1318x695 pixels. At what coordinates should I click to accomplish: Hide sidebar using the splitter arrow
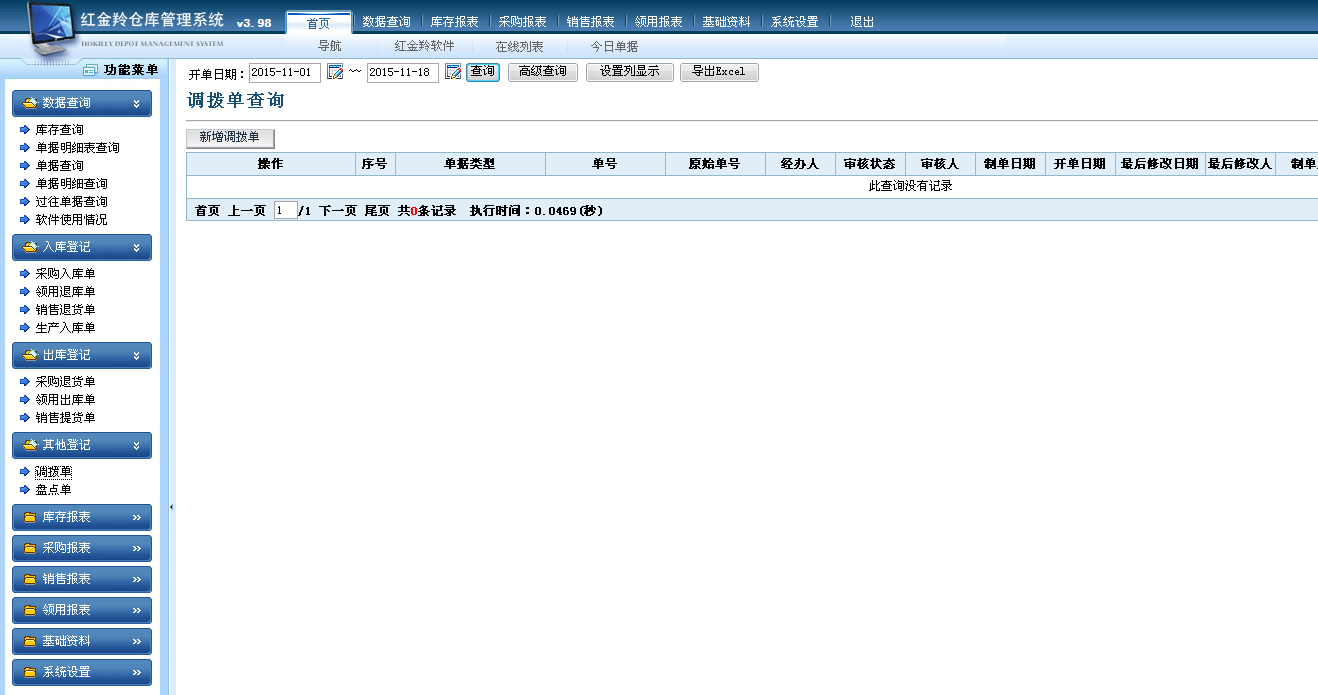point(171,507)
